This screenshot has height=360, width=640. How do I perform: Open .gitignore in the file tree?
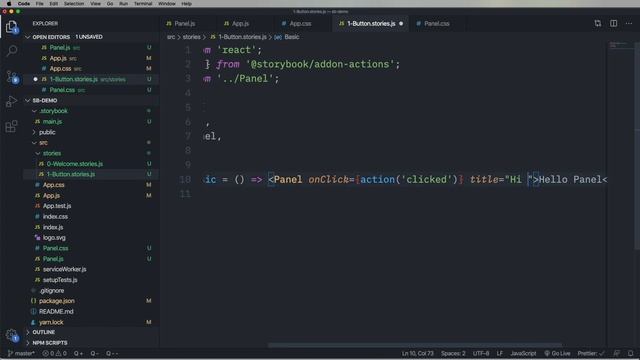click(52, 291)
